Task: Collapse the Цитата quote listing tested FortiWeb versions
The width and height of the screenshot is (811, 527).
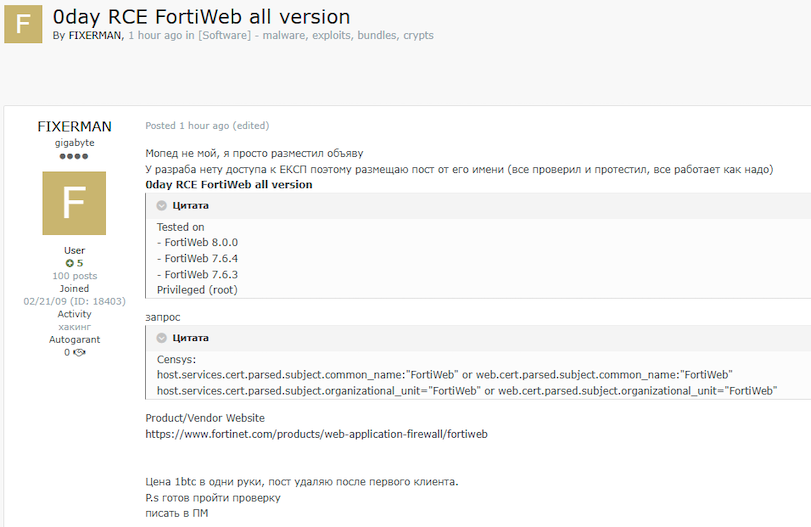Action: (161, 205)
